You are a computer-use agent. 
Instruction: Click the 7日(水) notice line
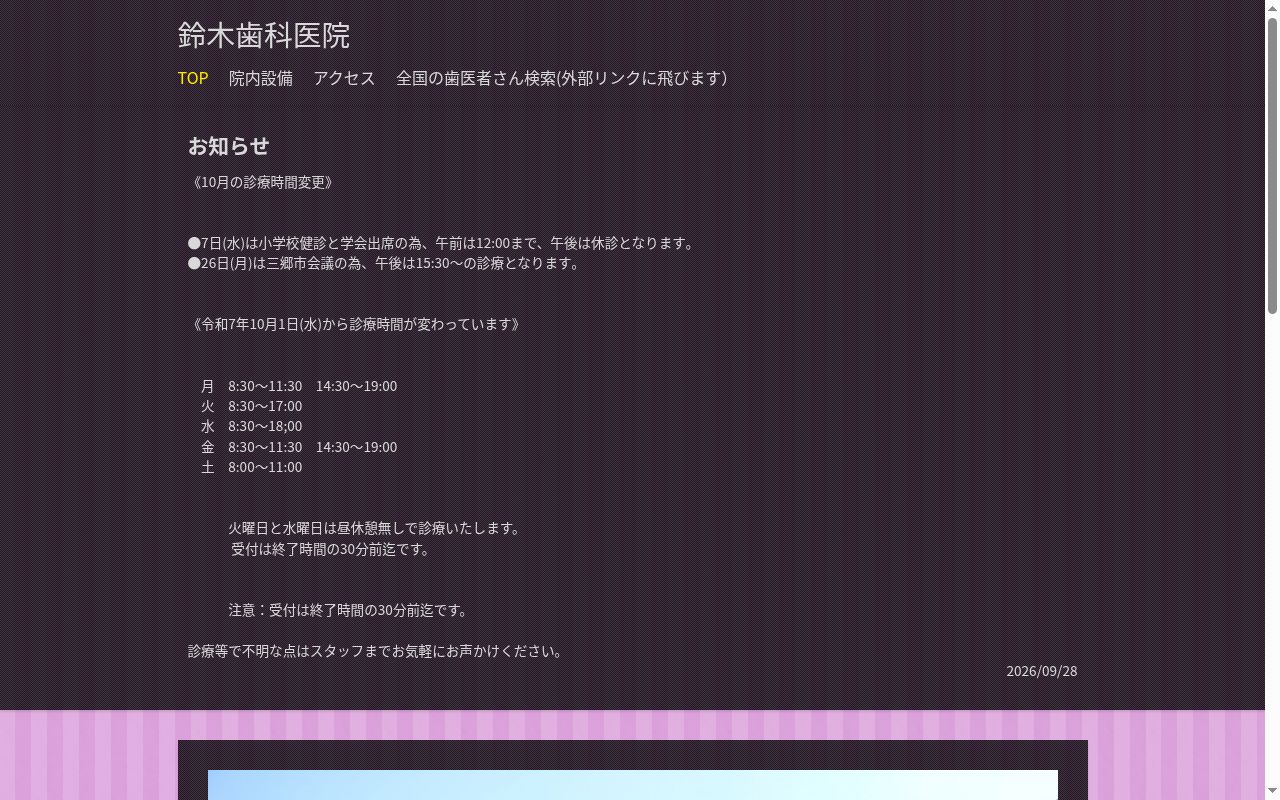(x=441, y=243)
